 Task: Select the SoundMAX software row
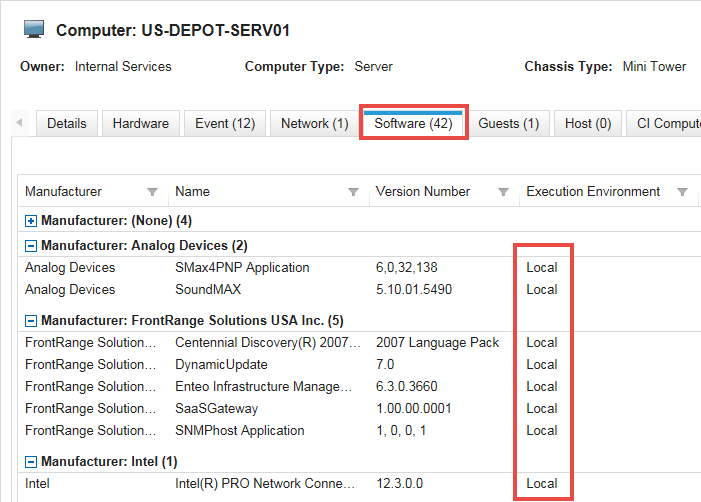coord(358,290)
